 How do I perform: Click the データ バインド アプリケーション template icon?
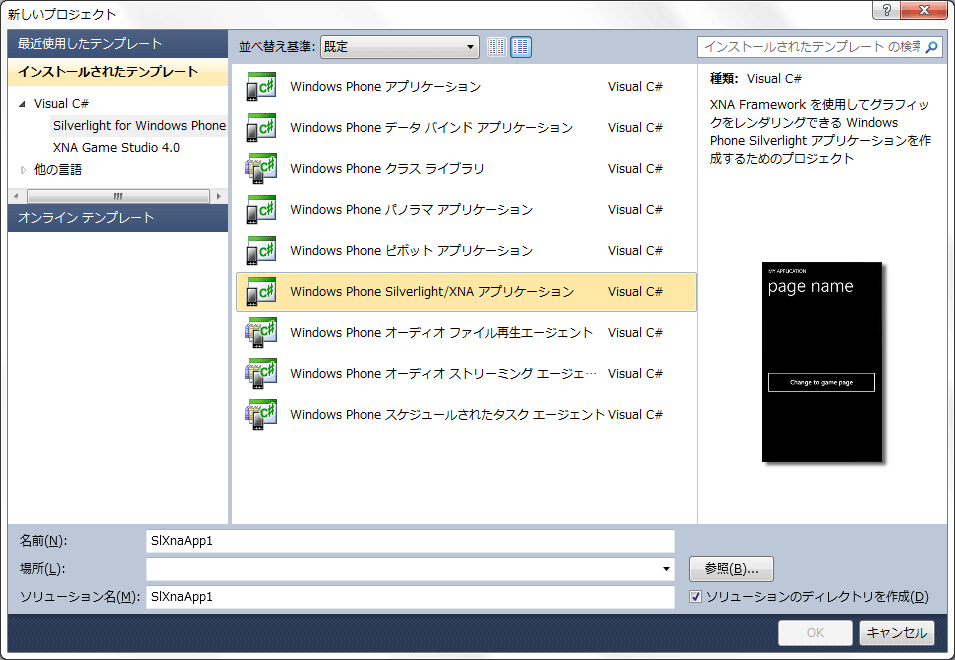pos(261,127)
